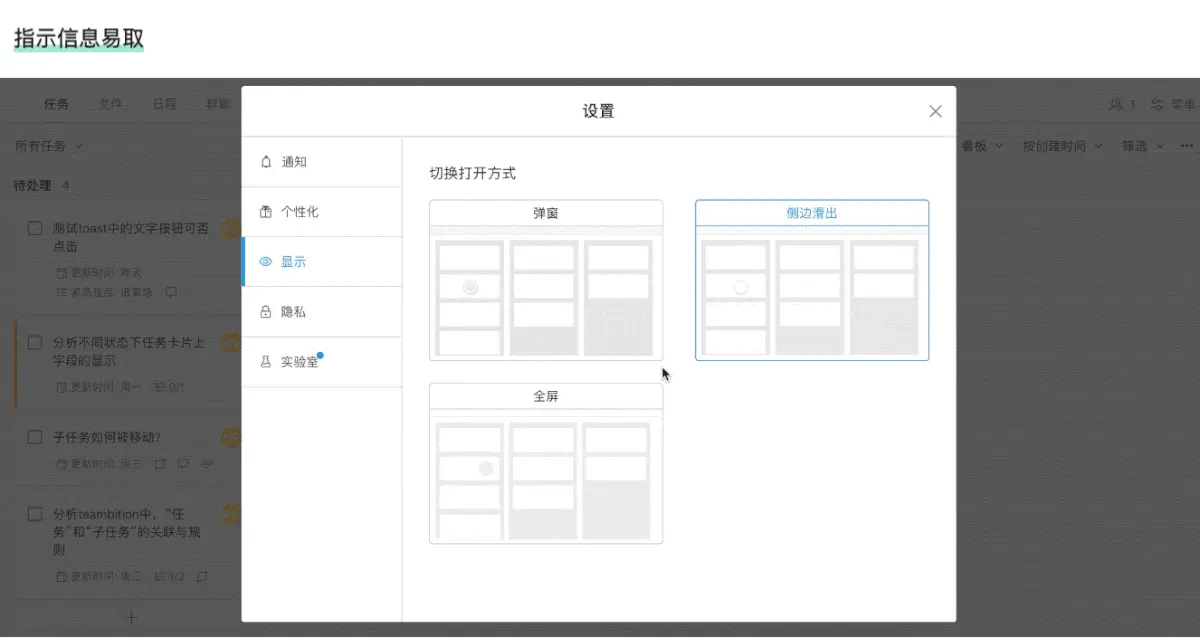This screenshot has height=638, width=1200.
Task: Switch to the 日程 tab behind dialog
Action: (x=164, y=104)
